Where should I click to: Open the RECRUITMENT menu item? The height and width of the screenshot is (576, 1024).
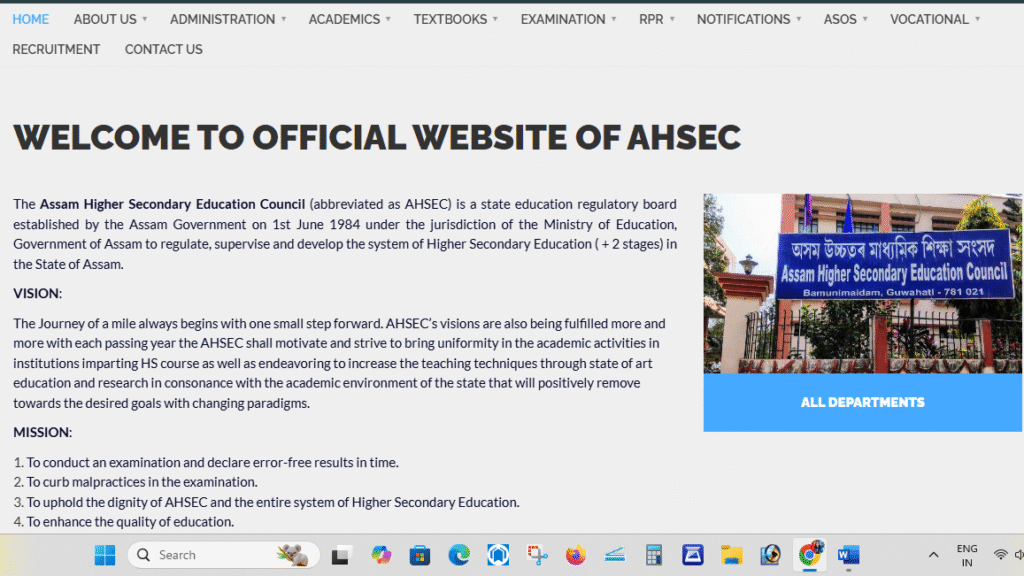pyautogui.click(x=56, y=50)
